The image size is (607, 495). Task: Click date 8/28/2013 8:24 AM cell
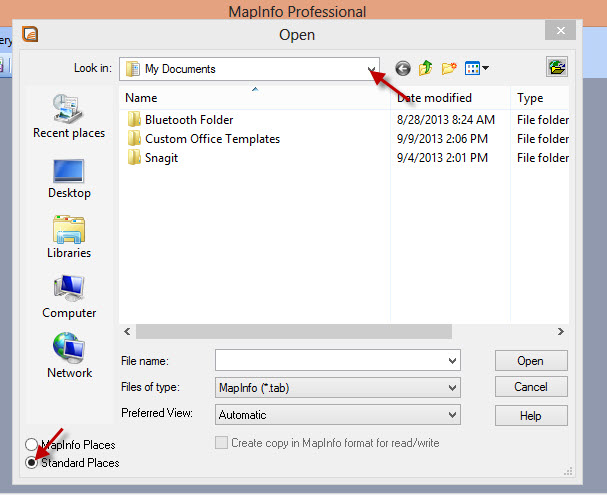(x=446, y=120)
